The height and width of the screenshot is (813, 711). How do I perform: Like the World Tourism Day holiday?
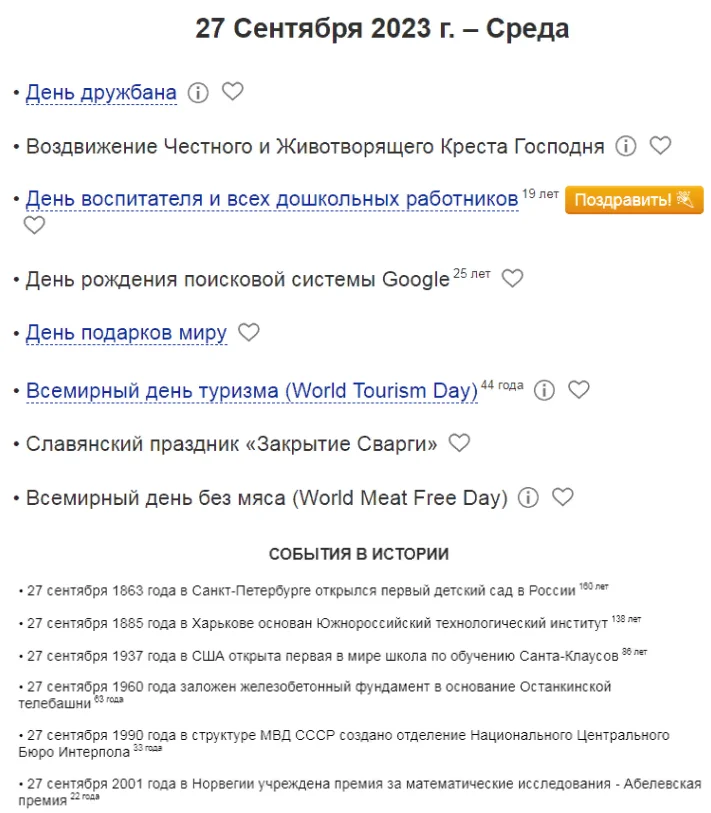(x=578, y=390)
